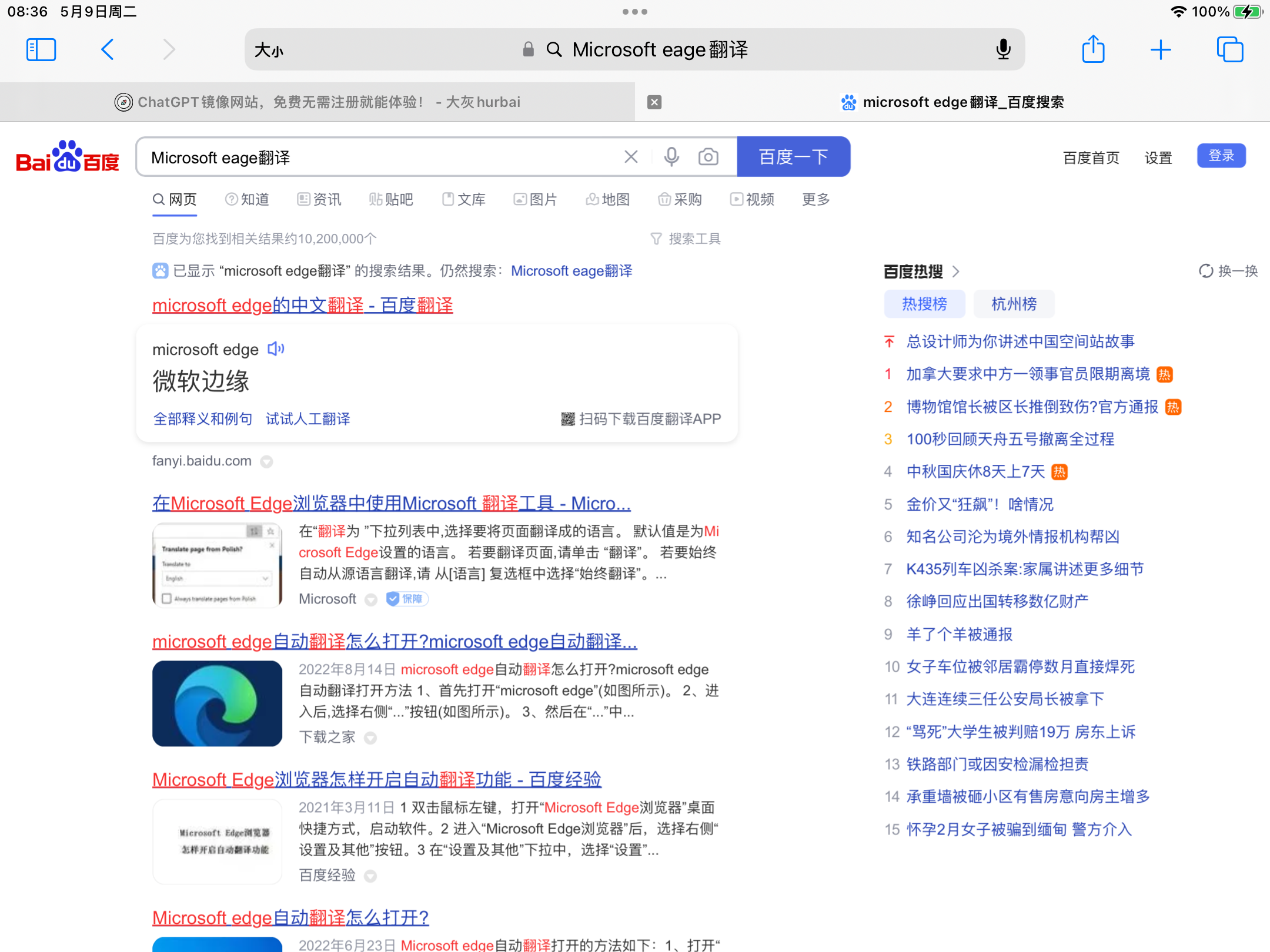Switch to 知道 tab
The image size is (1270, 952).
coord(247,200)
